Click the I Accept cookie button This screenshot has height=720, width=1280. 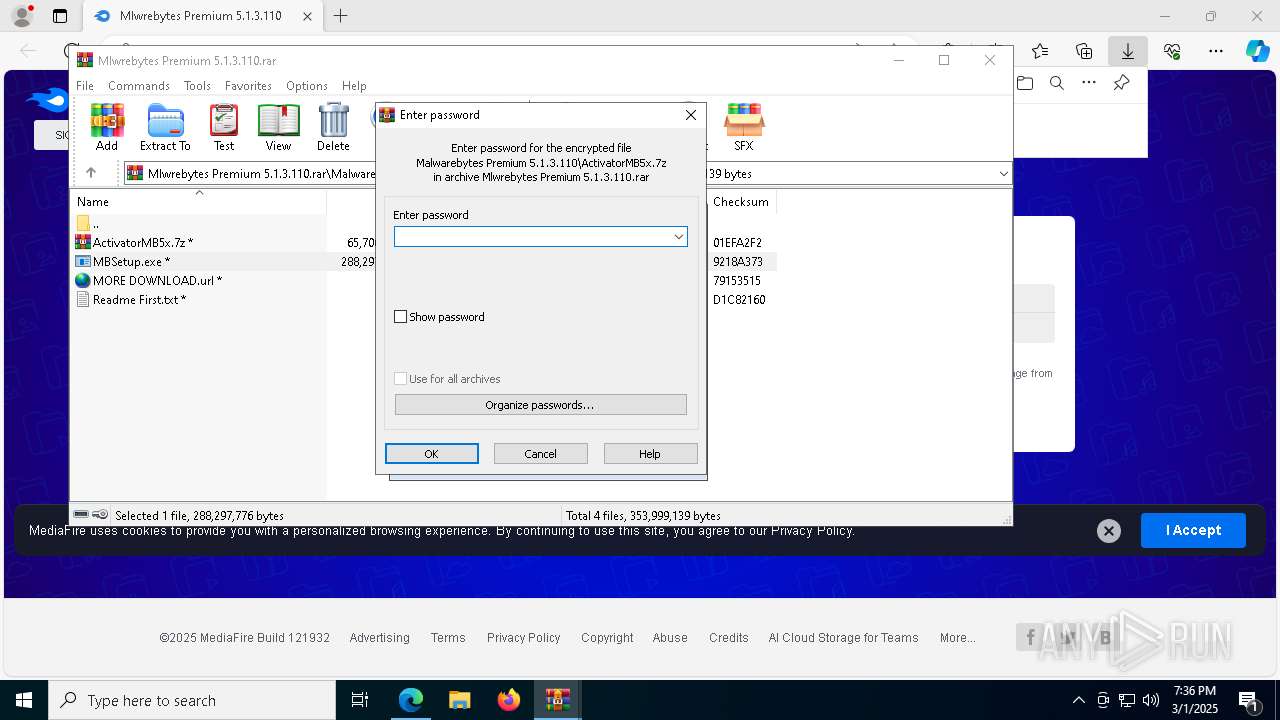point(1193,531)
